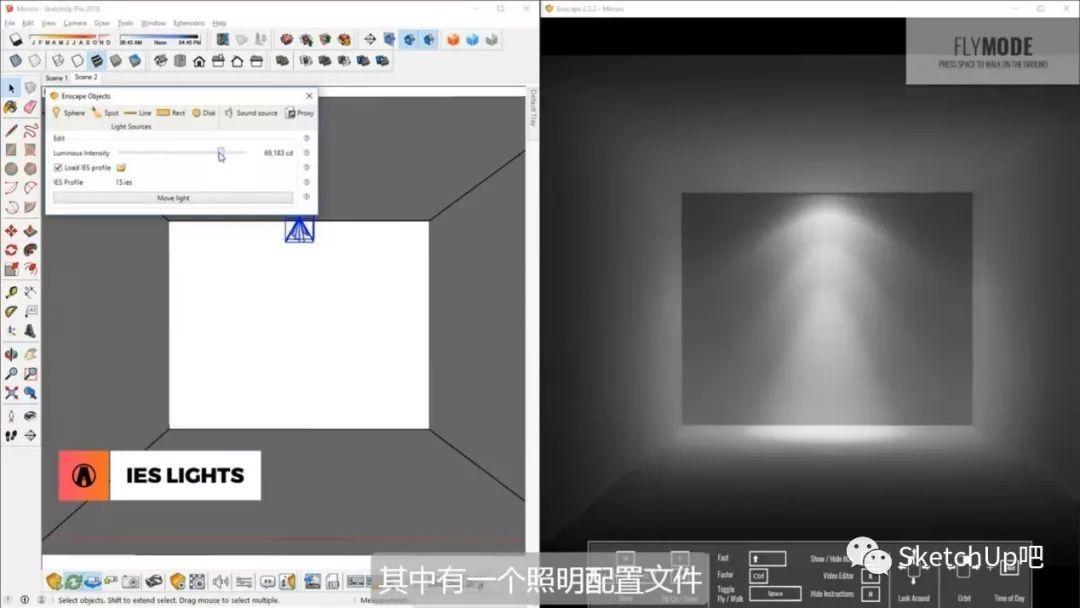Image resolution: width=1080 pixels, height=608 pixels.
Task: Switch to the Iso view house icon
Action: 160,61
